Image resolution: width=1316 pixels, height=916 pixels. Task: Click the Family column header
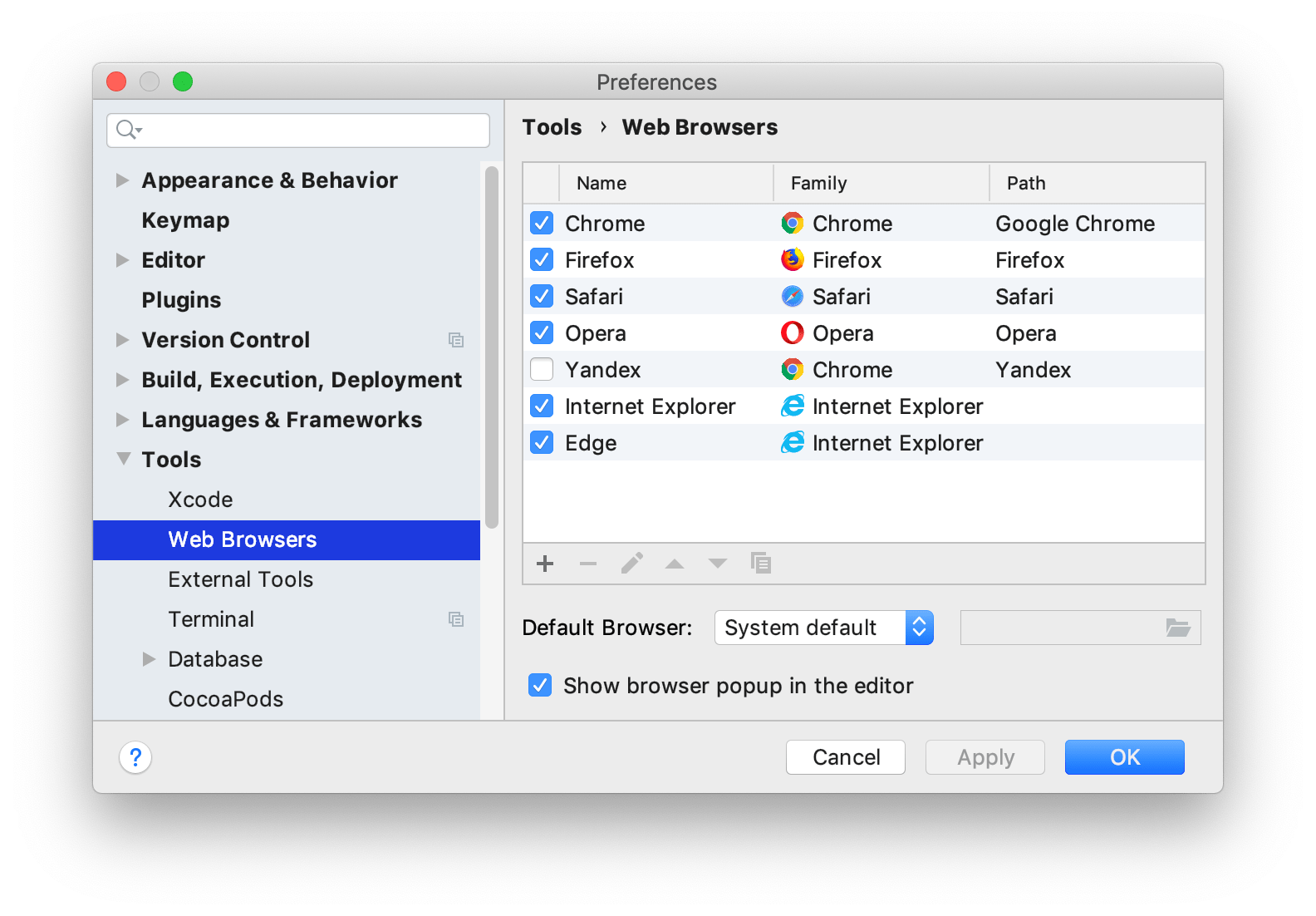click(x=881, y=183)
